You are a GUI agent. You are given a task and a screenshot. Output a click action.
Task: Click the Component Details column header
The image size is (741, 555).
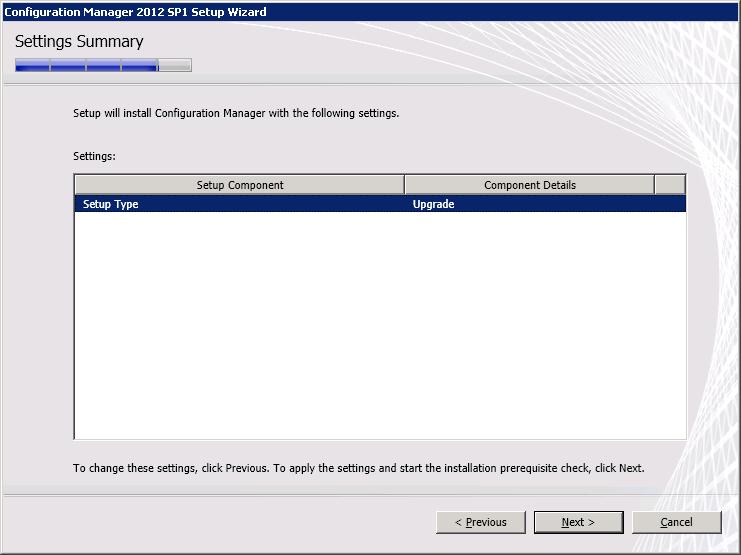click(x=529, y=185)
